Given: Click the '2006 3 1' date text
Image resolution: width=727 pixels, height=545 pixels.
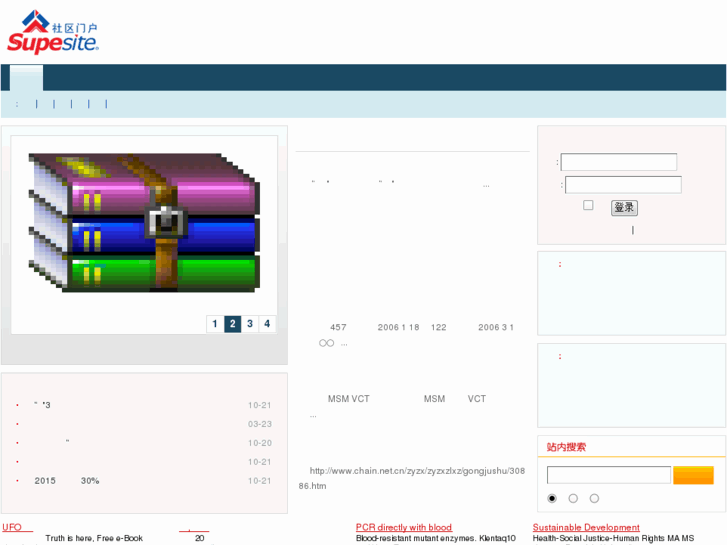Looking at the screenshot, I should [496, 327].
